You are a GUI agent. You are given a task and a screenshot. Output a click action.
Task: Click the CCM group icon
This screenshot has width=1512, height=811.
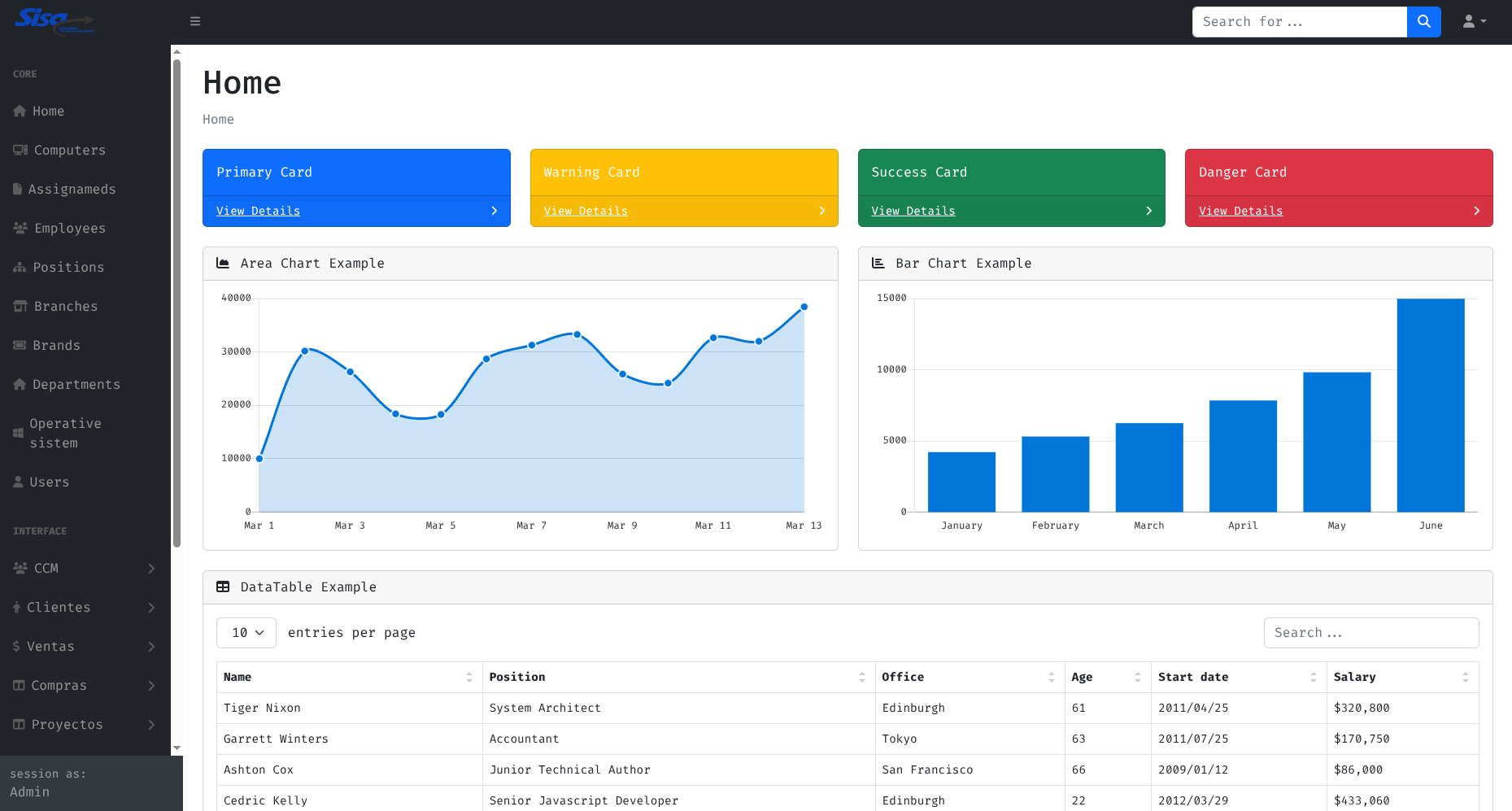(x=20, y=569)
